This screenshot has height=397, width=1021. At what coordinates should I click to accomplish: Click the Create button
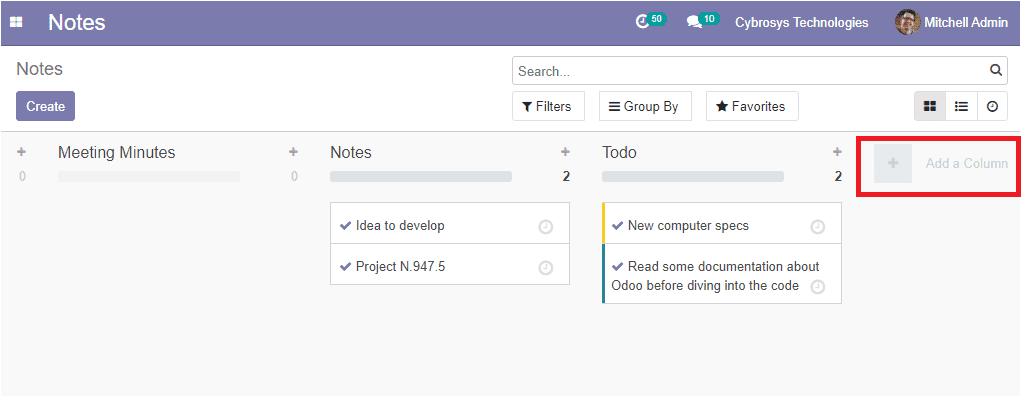click(x=46, y=106)
